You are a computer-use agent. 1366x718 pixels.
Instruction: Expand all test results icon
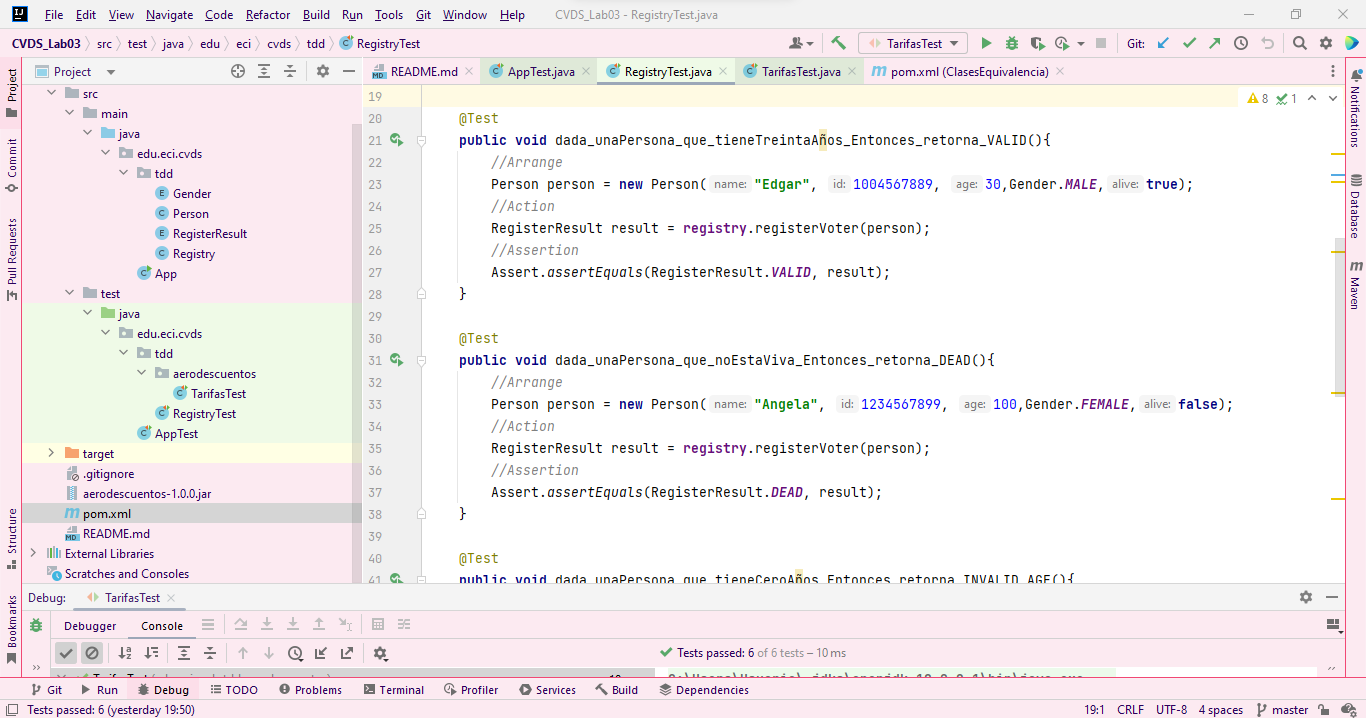[x=184, y=653]
